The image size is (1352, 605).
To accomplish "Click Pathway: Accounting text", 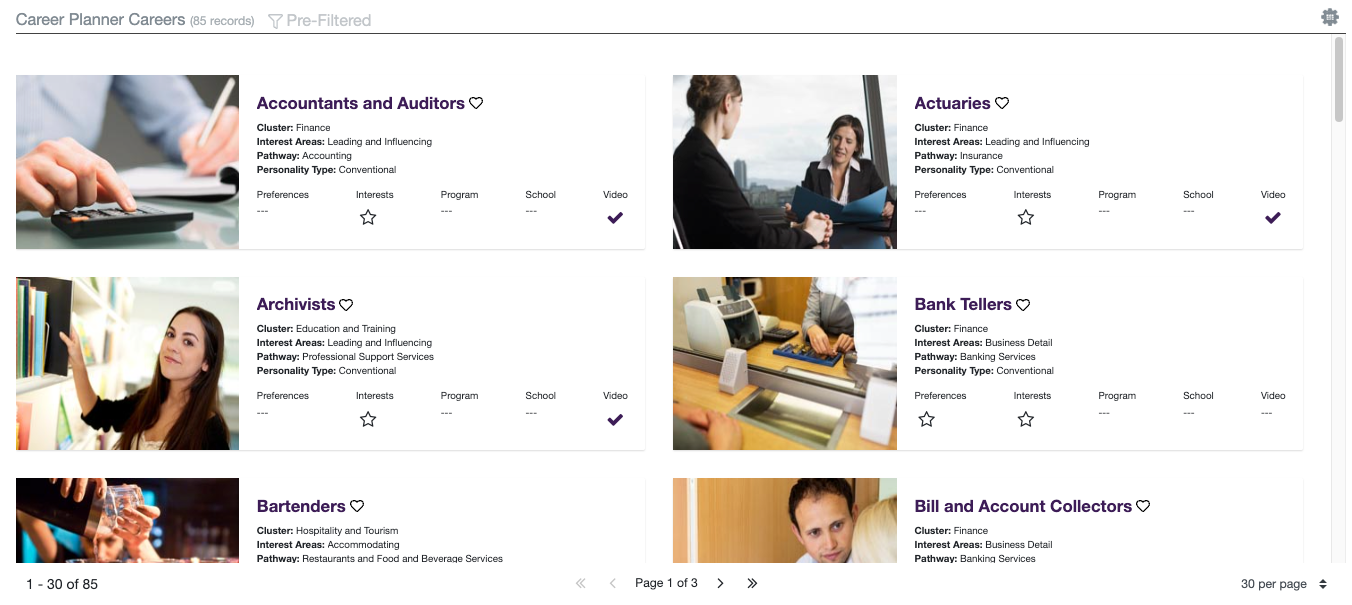I will 305,156.
